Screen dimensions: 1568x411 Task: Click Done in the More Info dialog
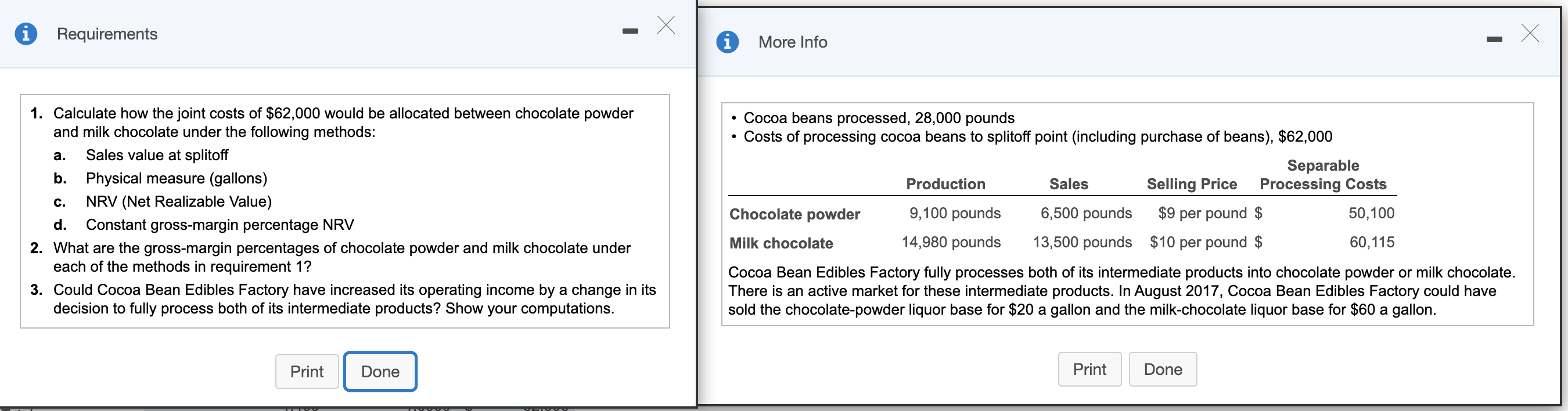(x=1163, y=369)
